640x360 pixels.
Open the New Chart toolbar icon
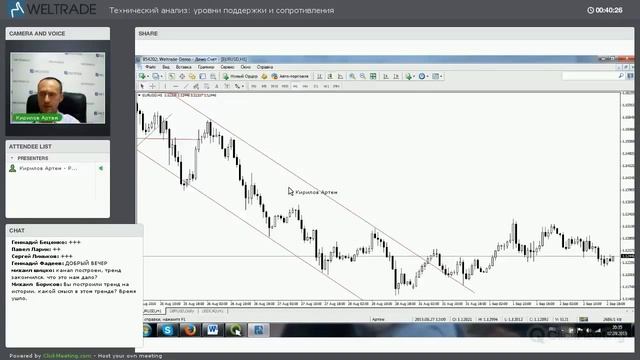pyautogui.click(x=142, y=76)
